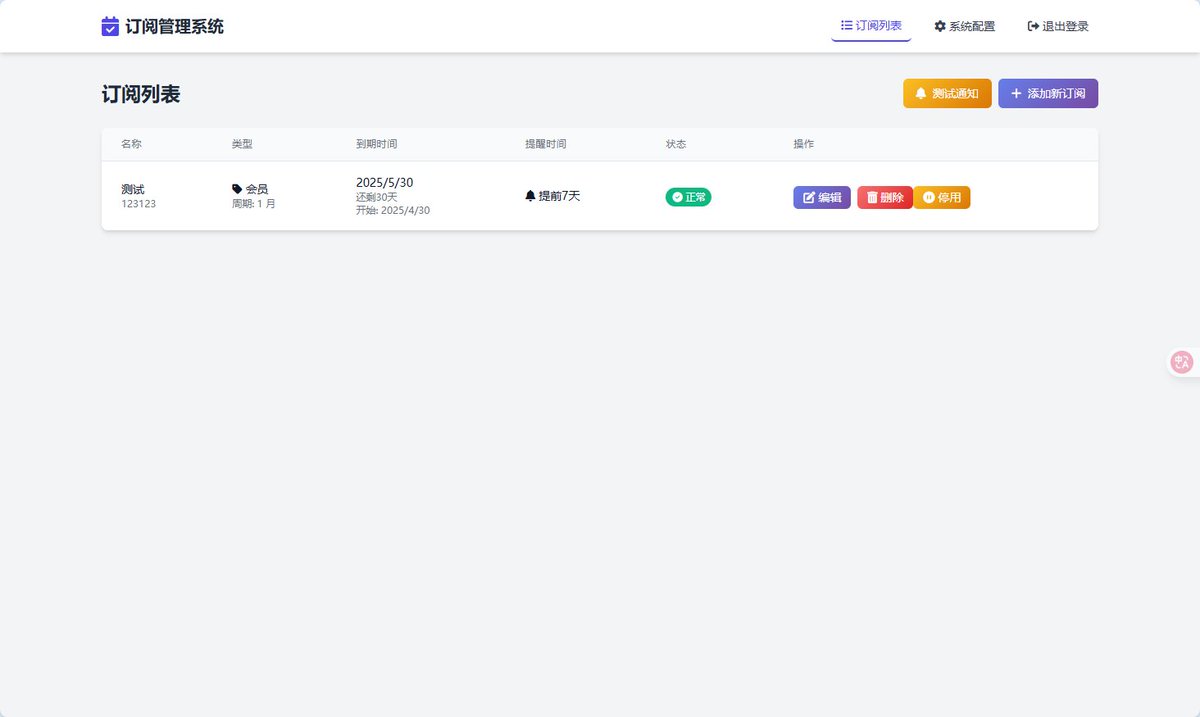Select the subscription row named 测试
Screen dimensions: 1200x717
point(131,188)
